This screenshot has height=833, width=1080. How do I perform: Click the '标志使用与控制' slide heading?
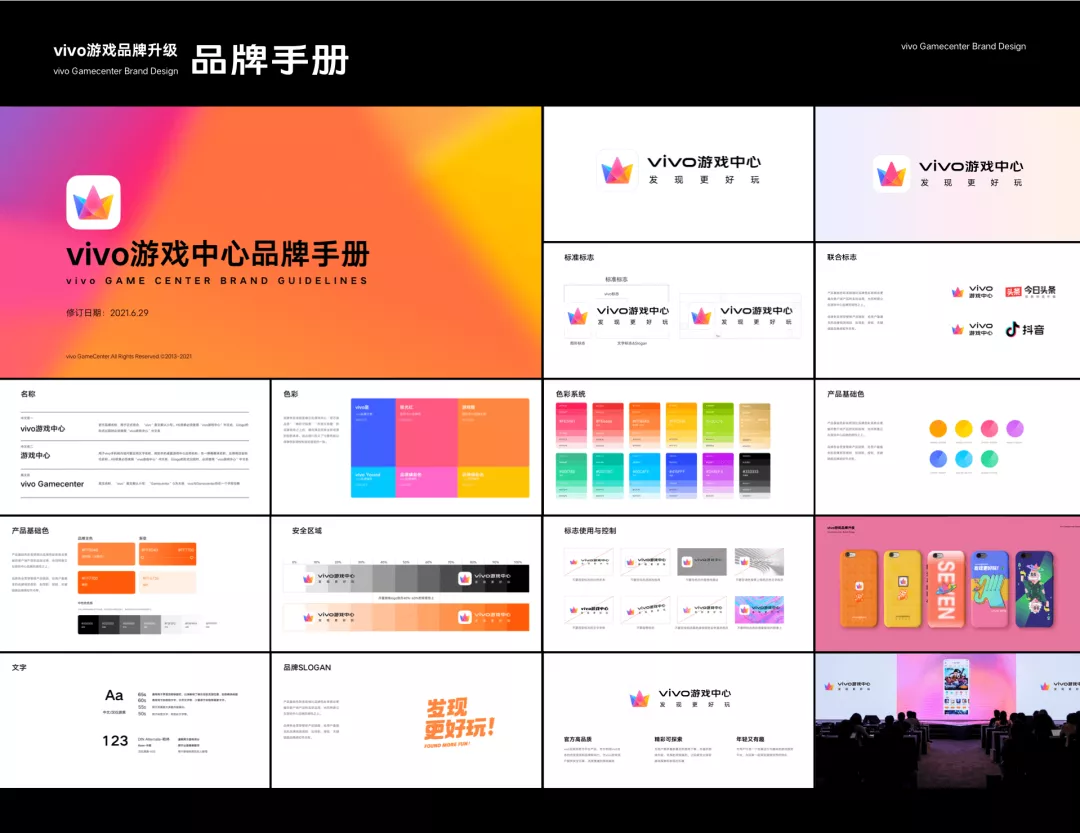pos(590,531)
